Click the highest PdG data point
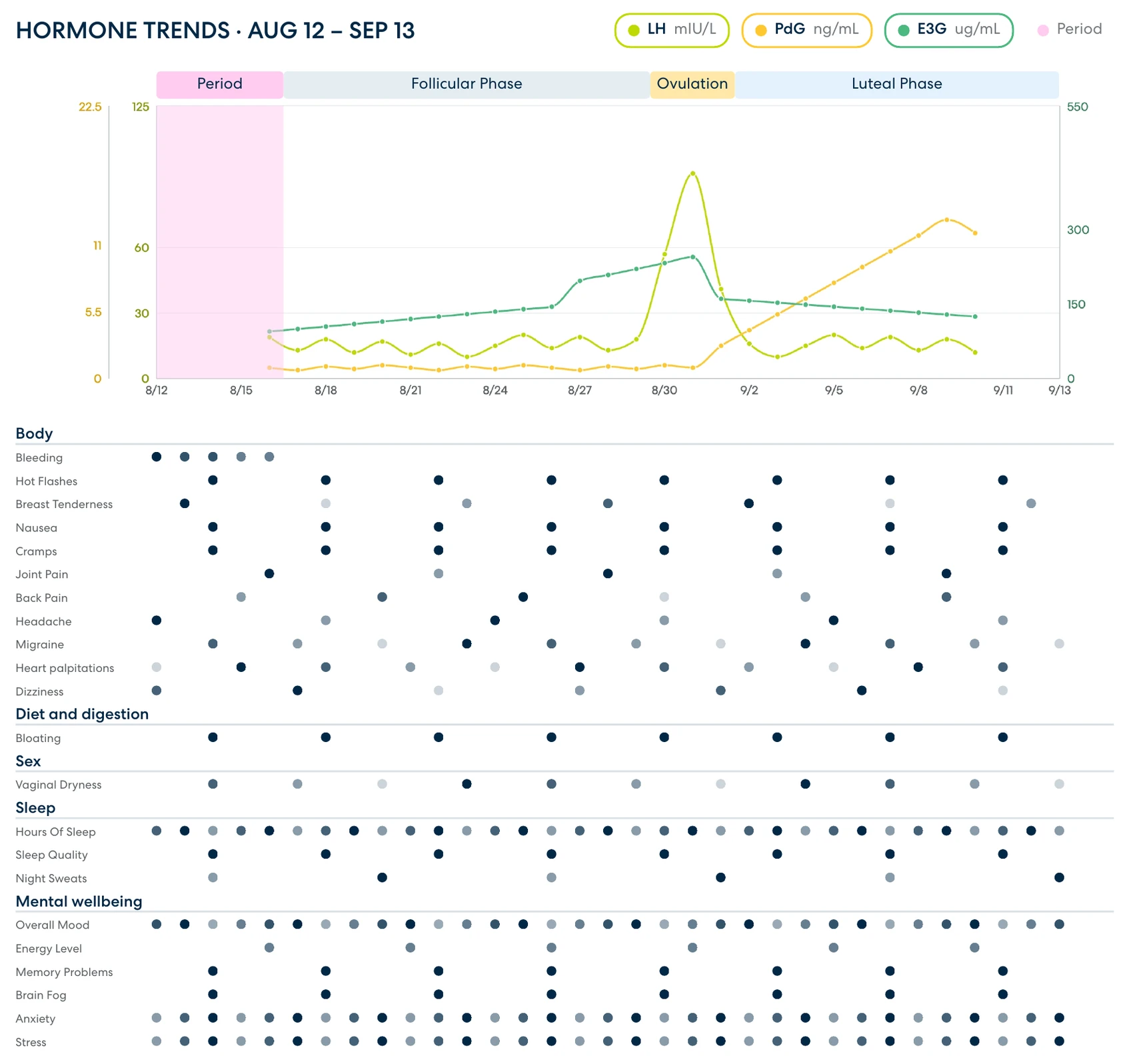 click(x=946, y=219)
